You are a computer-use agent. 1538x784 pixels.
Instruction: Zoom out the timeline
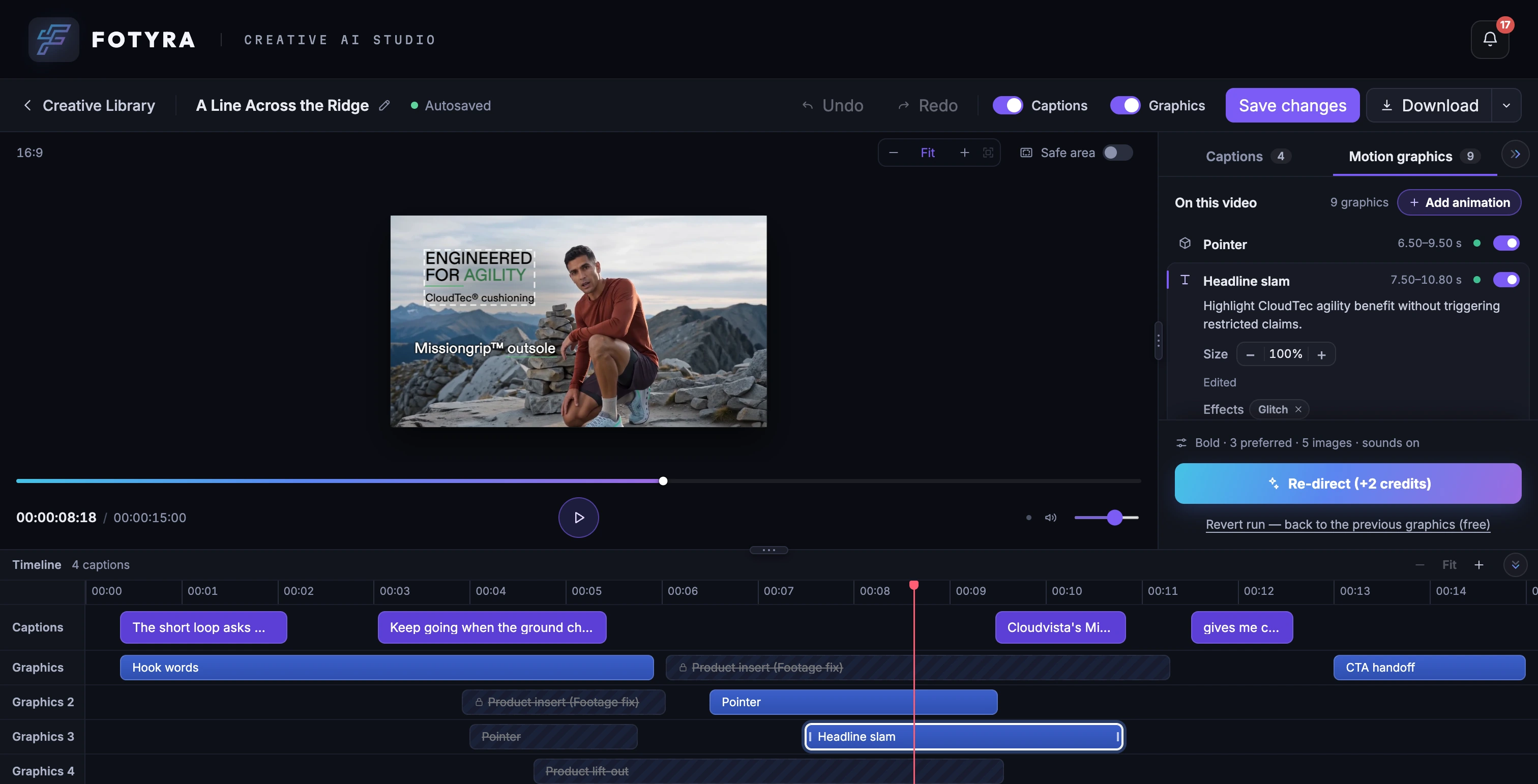click(1420, 565)
